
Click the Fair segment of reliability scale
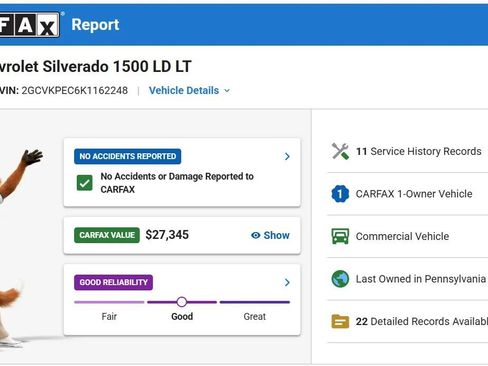109,302
